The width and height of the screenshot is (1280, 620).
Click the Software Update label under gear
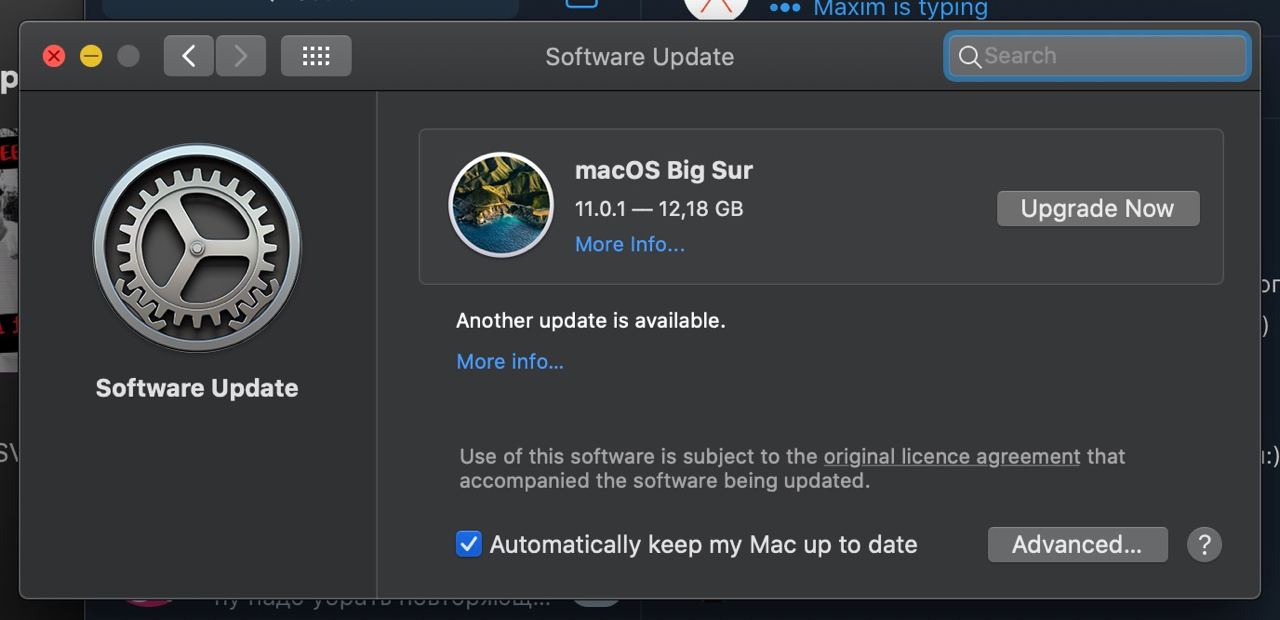pyautogui.click(x=197, y=388)
